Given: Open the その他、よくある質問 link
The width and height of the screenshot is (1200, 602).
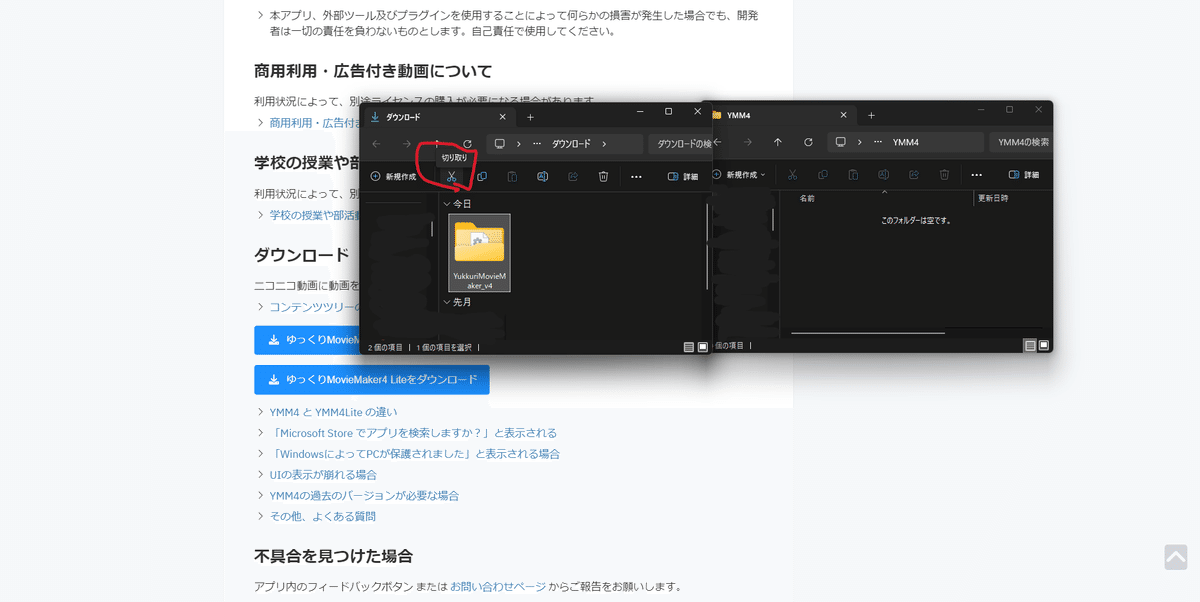Looking at the screenshot, I should tap(323, 517).
